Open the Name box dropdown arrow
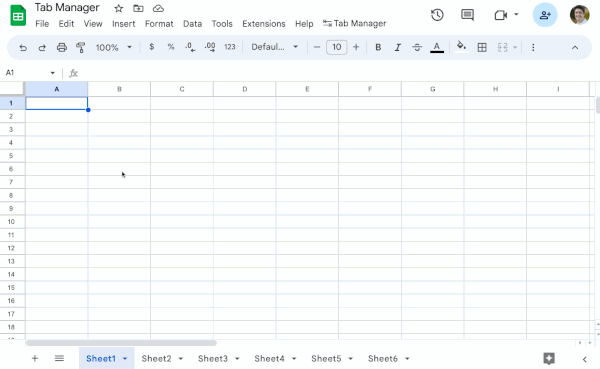 point(52,73)
